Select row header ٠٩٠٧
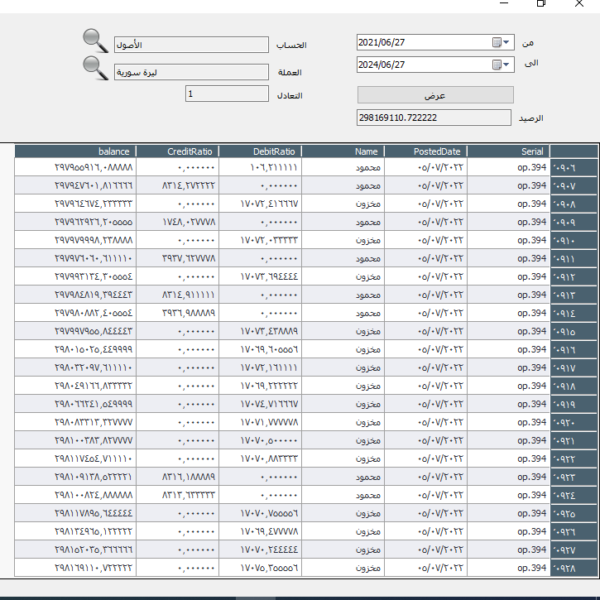Image resolution: width=600 pixels, height=600 pixels. tap(574, 186)
